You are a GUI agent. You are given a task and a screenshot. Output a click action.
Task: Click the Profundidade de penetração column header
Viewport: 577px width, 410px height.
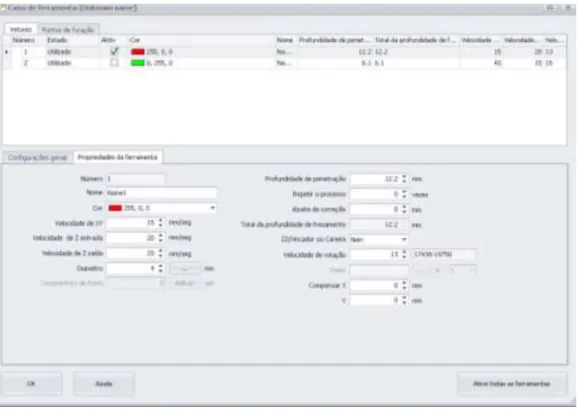[x=334, y=40]
